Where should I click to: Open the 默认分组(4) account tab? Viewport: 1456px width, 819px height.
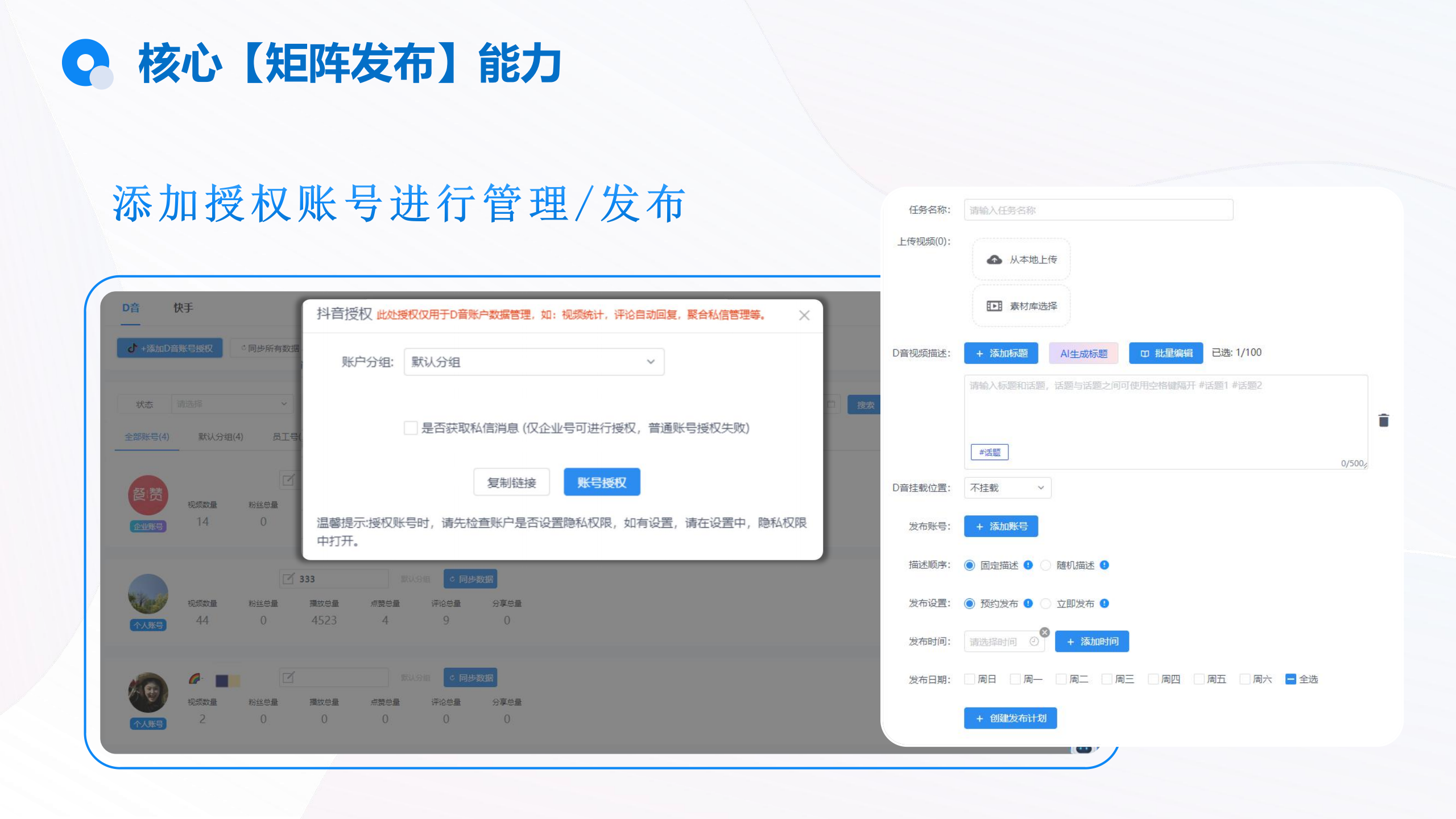coord(220,437)
